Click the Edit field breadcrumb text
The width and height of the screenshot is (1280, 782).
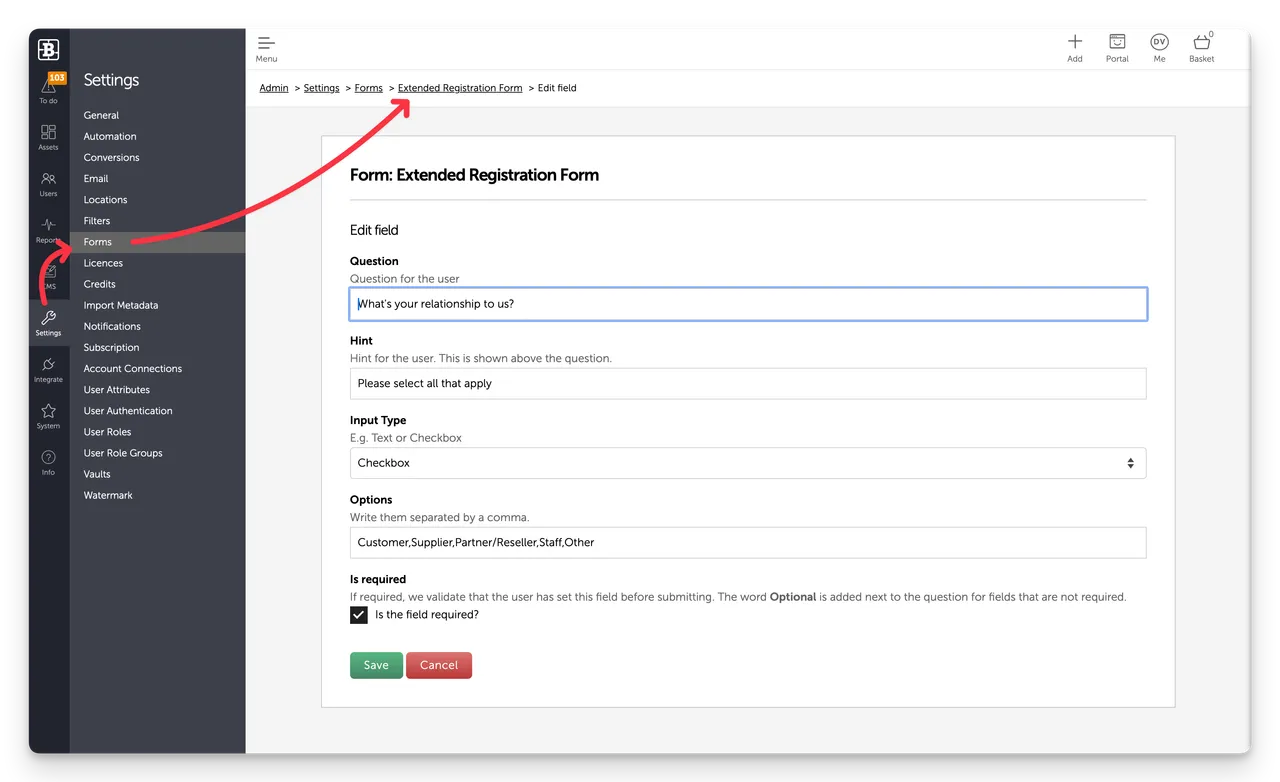tap(557, 88)
